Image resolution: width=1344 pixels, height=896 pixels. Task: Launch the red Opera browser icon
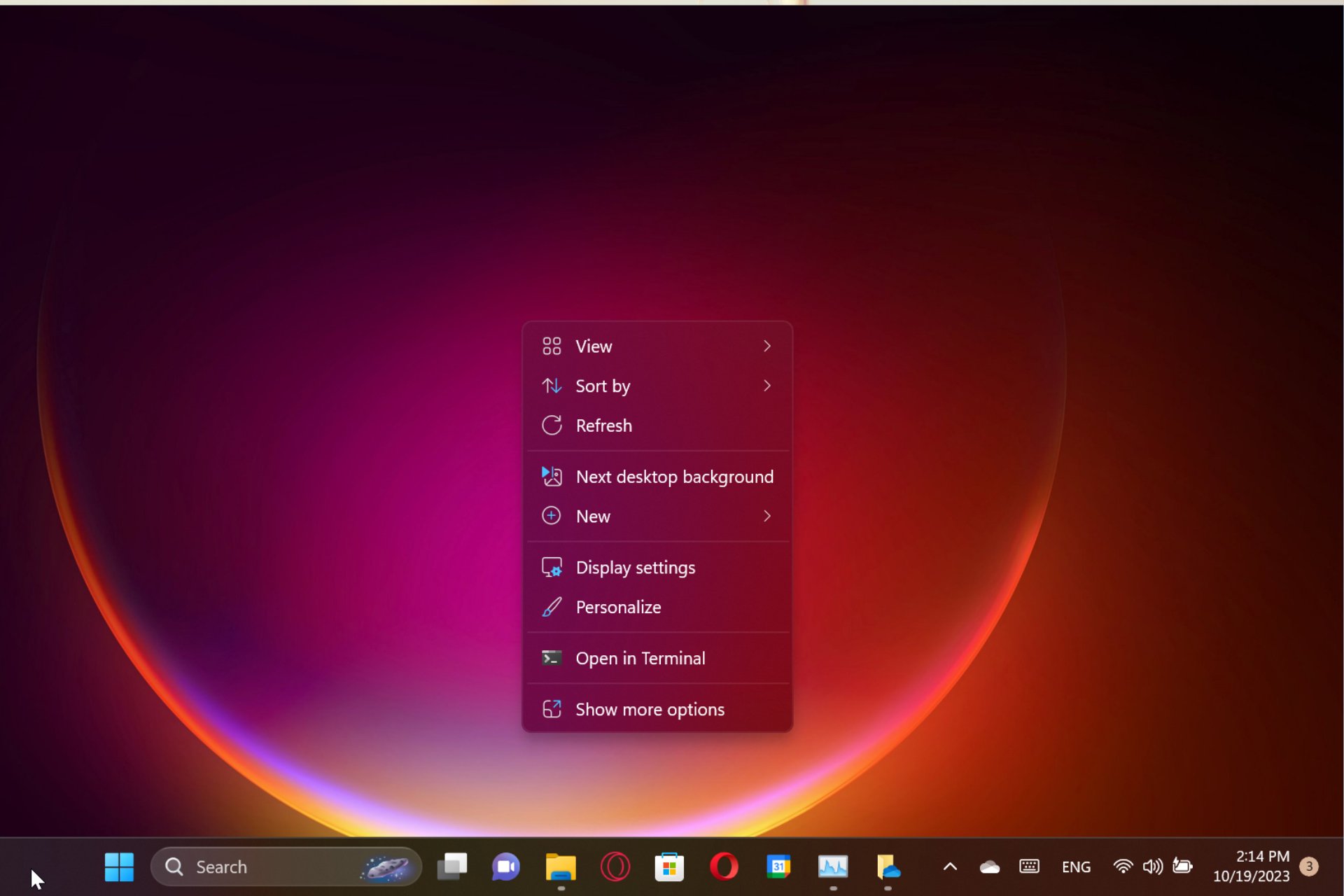pos(724,867)
